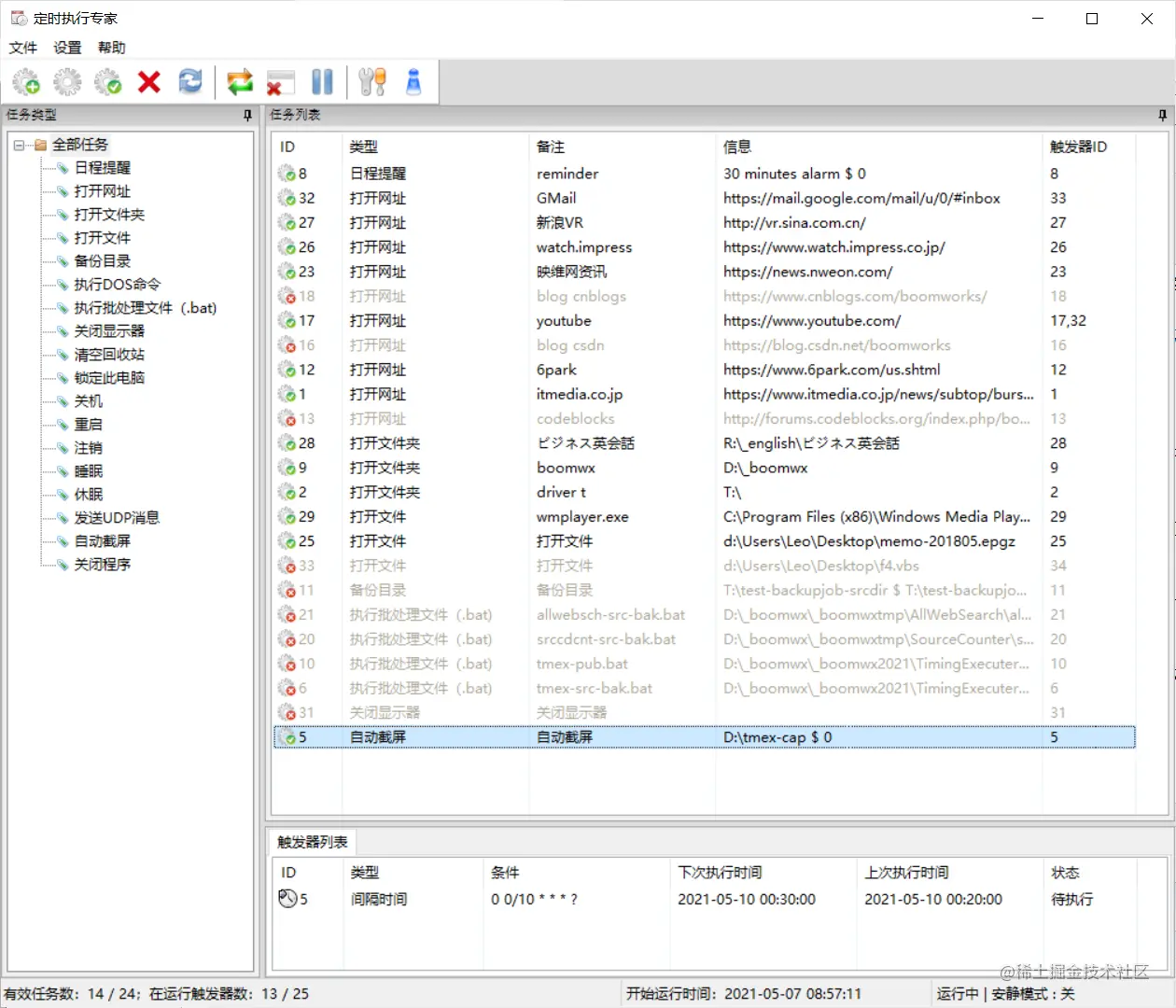Click tag icon beside 日程提醒
Image resolution: width=1176 pixels, height=1008 pixels.
63,168
